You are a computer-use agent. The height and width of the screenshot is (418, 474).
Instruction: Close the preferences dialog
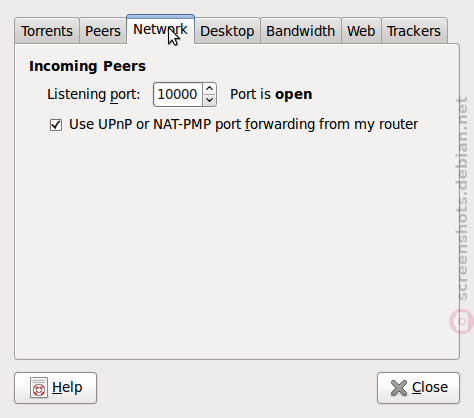(418, 388)
